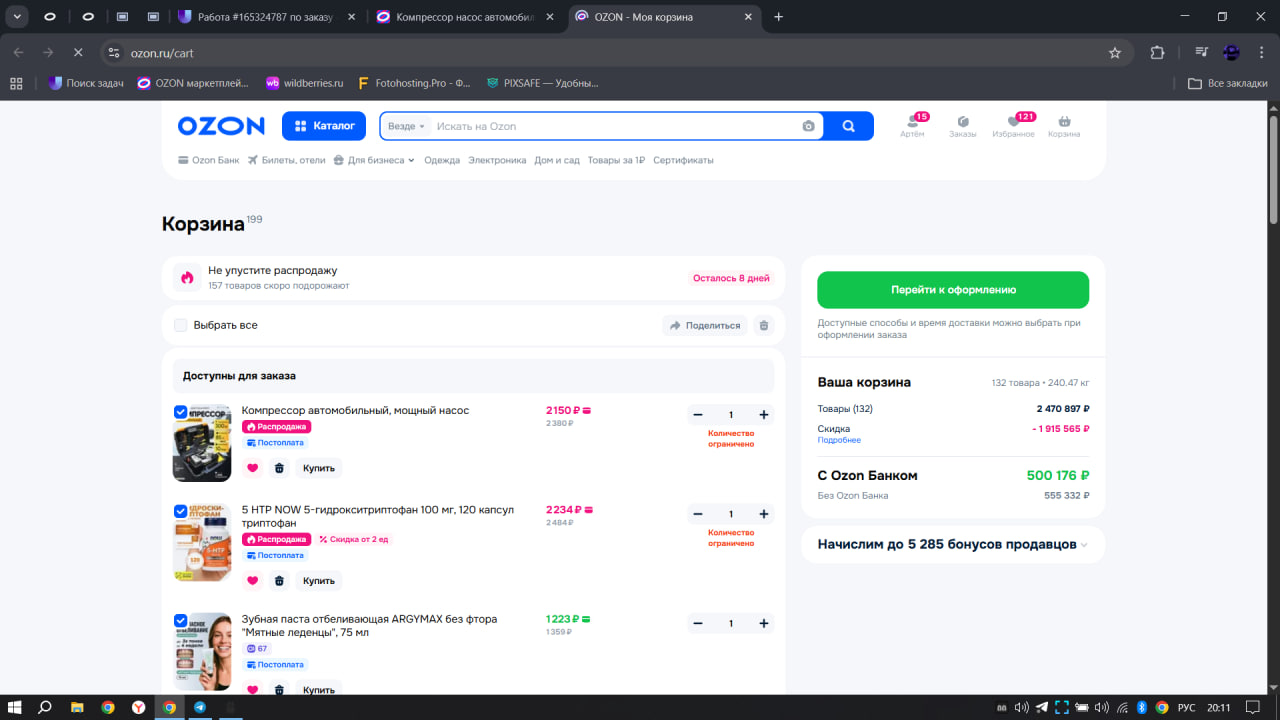The image size is (1280, 720).
Task: Delete the 5 HTP NOW item with trash icon
Action: pos(279,581)
